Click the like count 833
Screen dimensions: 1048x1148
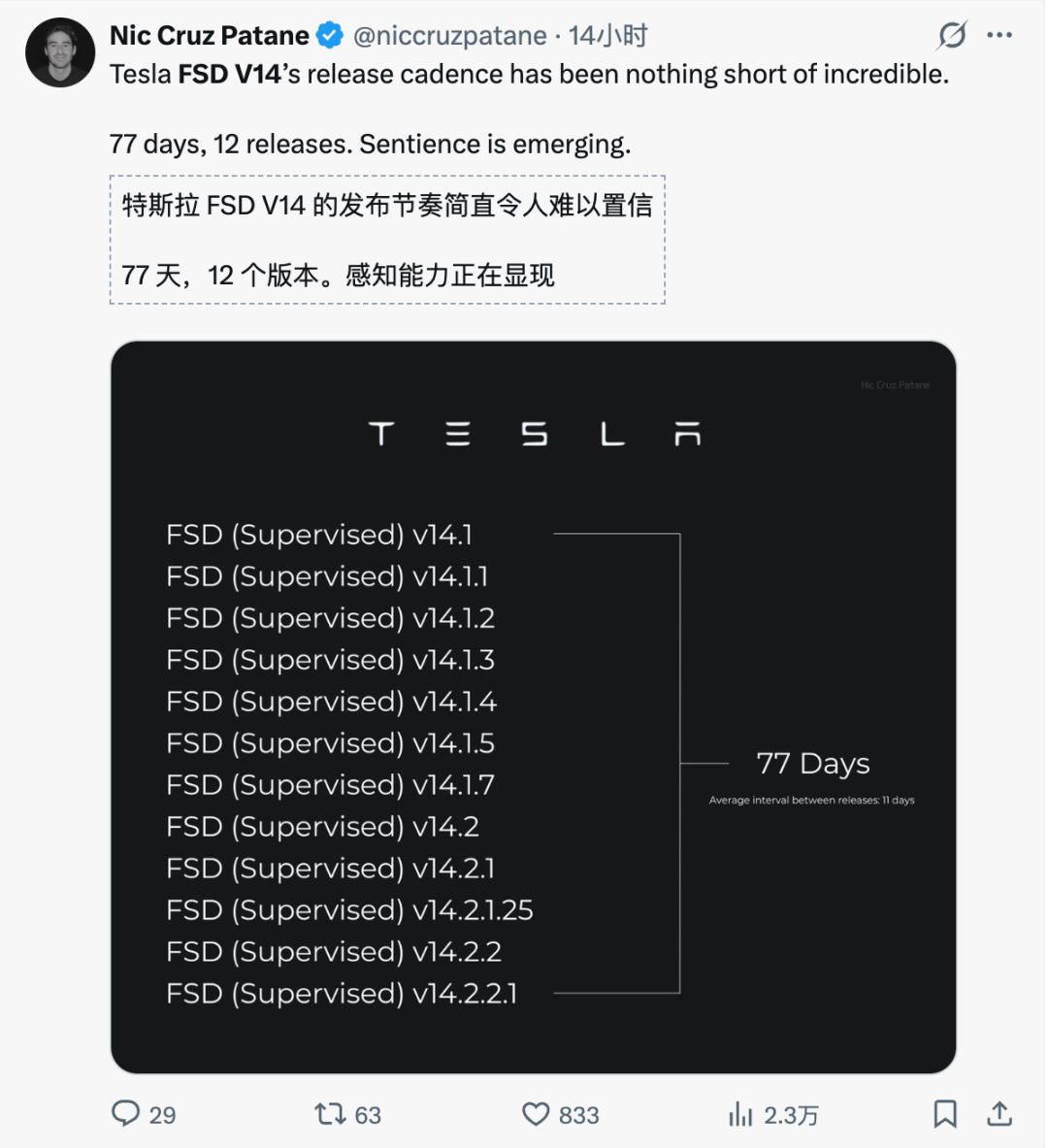(579, 1115)
